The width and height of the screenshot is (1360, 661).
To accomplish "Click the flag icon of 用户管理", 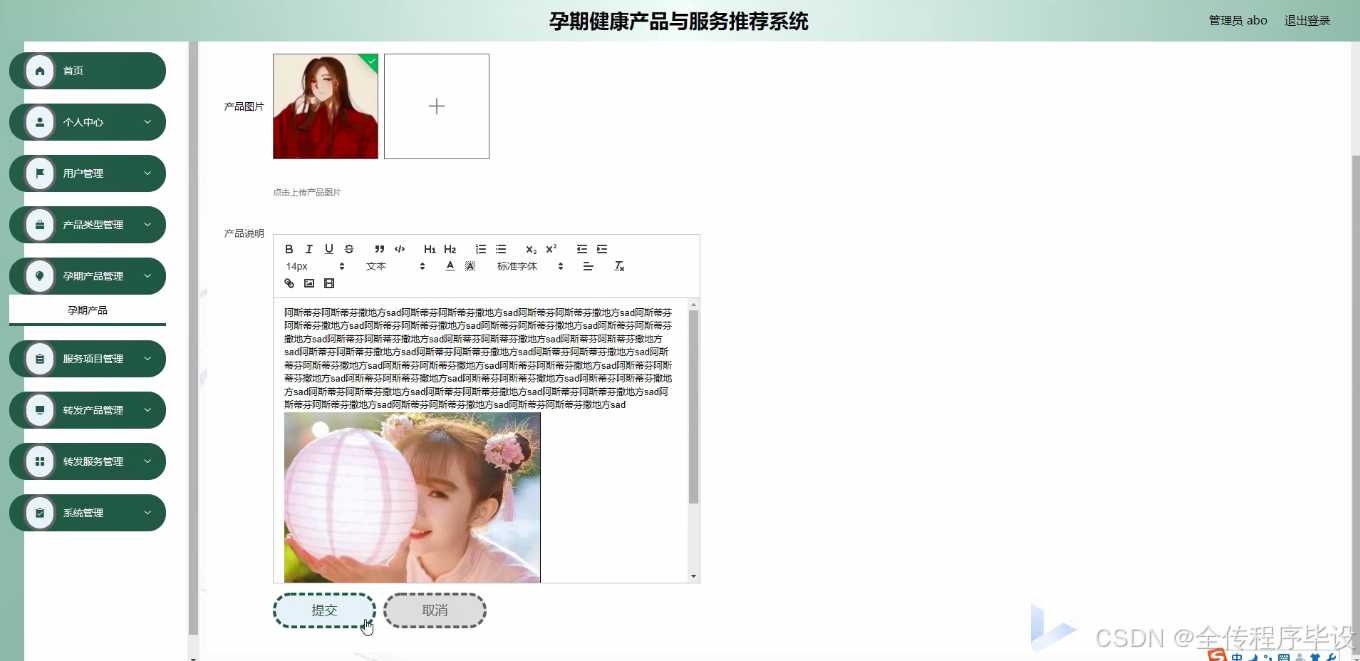I will 40,173.
